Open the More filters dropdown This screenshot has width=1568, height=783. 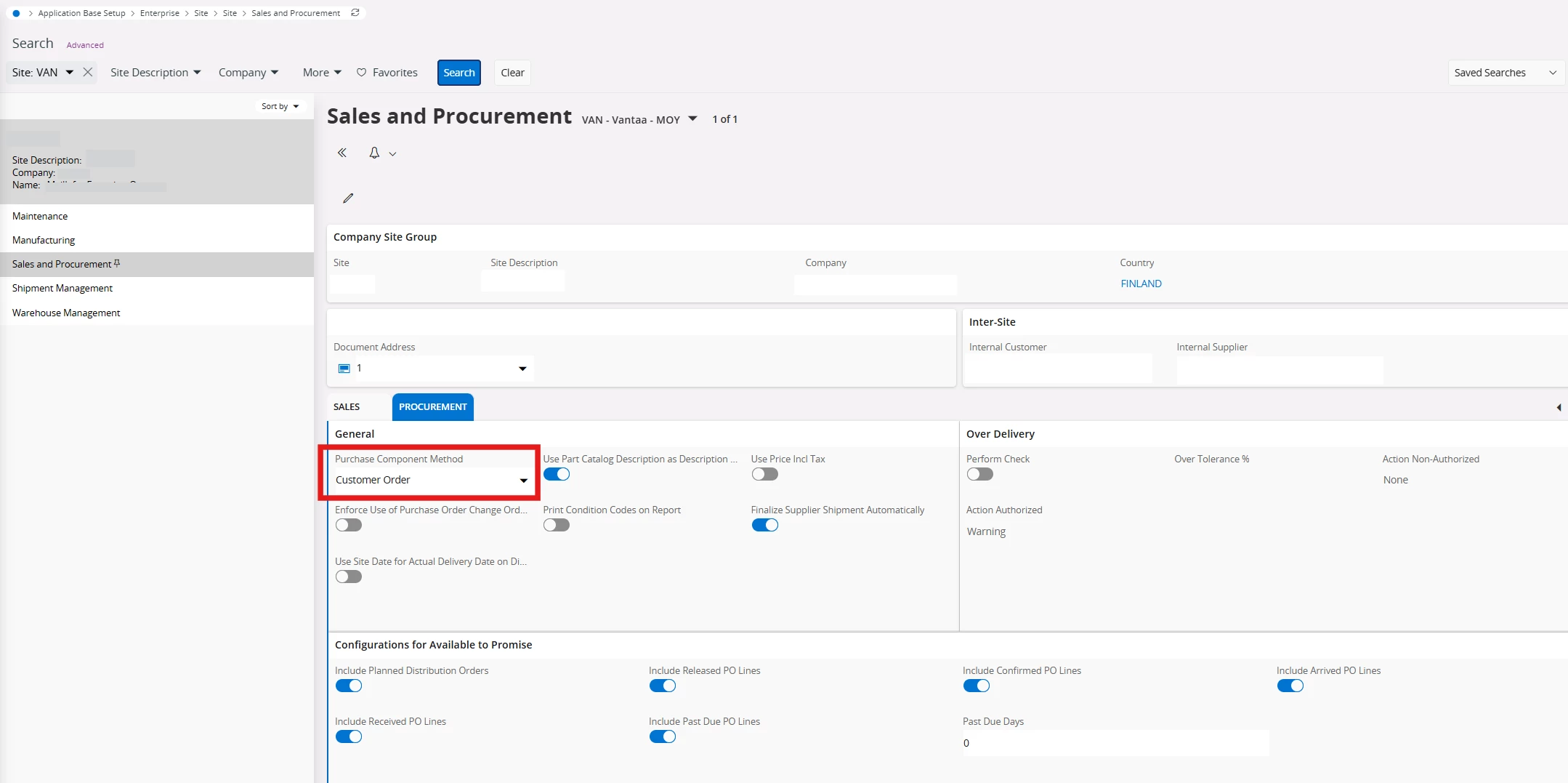[322, 72]
